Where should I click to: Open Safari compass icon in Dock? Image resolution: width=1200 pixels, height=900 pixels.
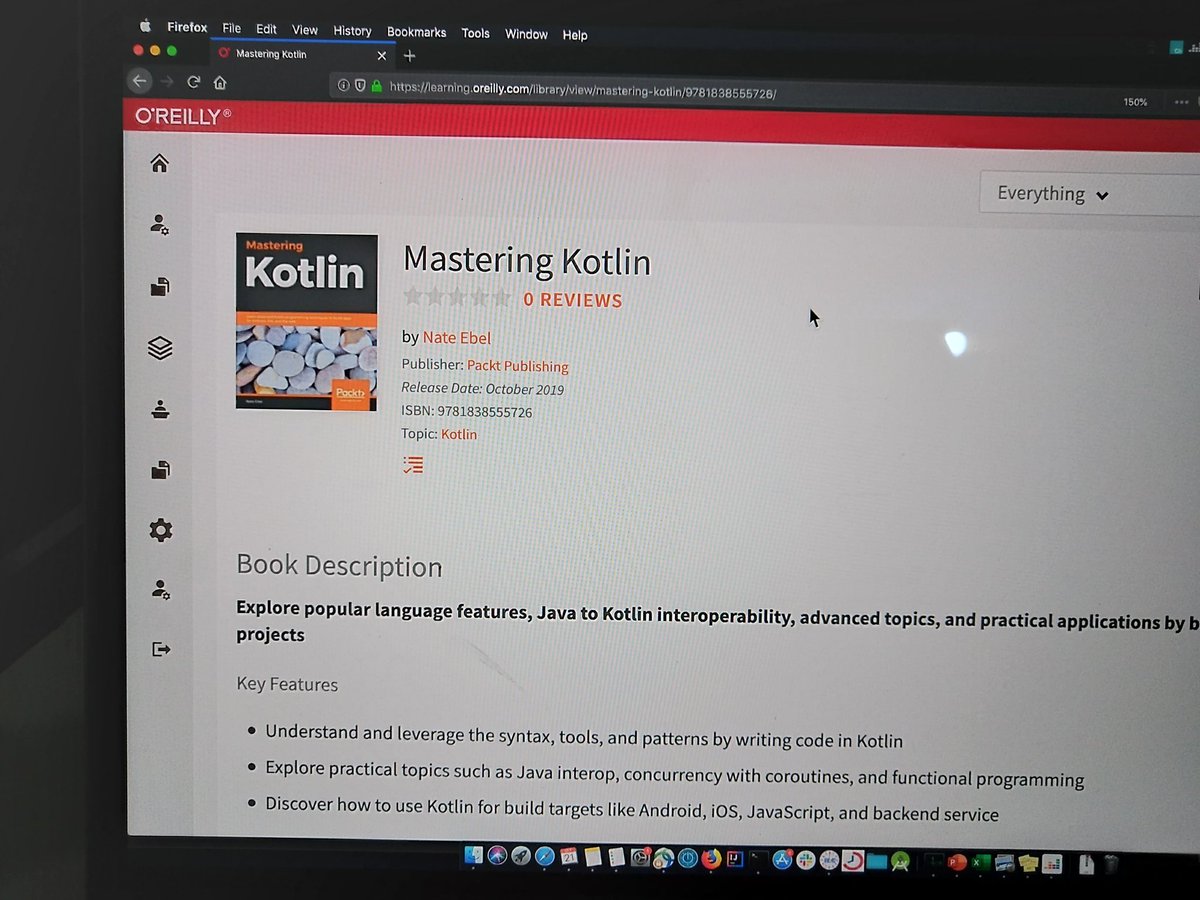545,857
